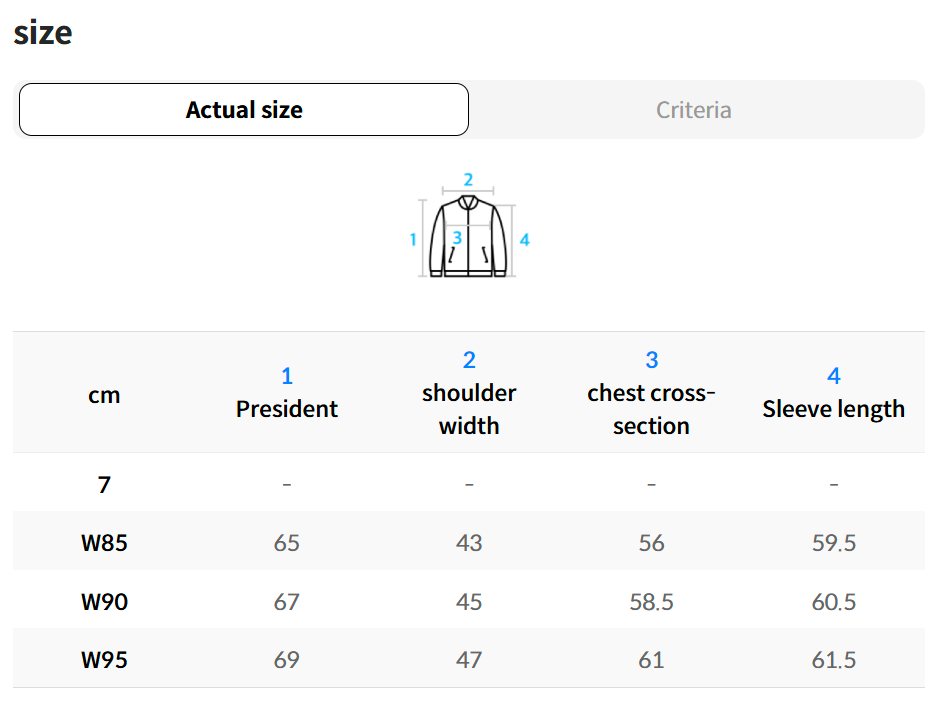The width and height of the screenshot is (947, 718).
Task: Select the Actual size tab
Action: point(244,110)
